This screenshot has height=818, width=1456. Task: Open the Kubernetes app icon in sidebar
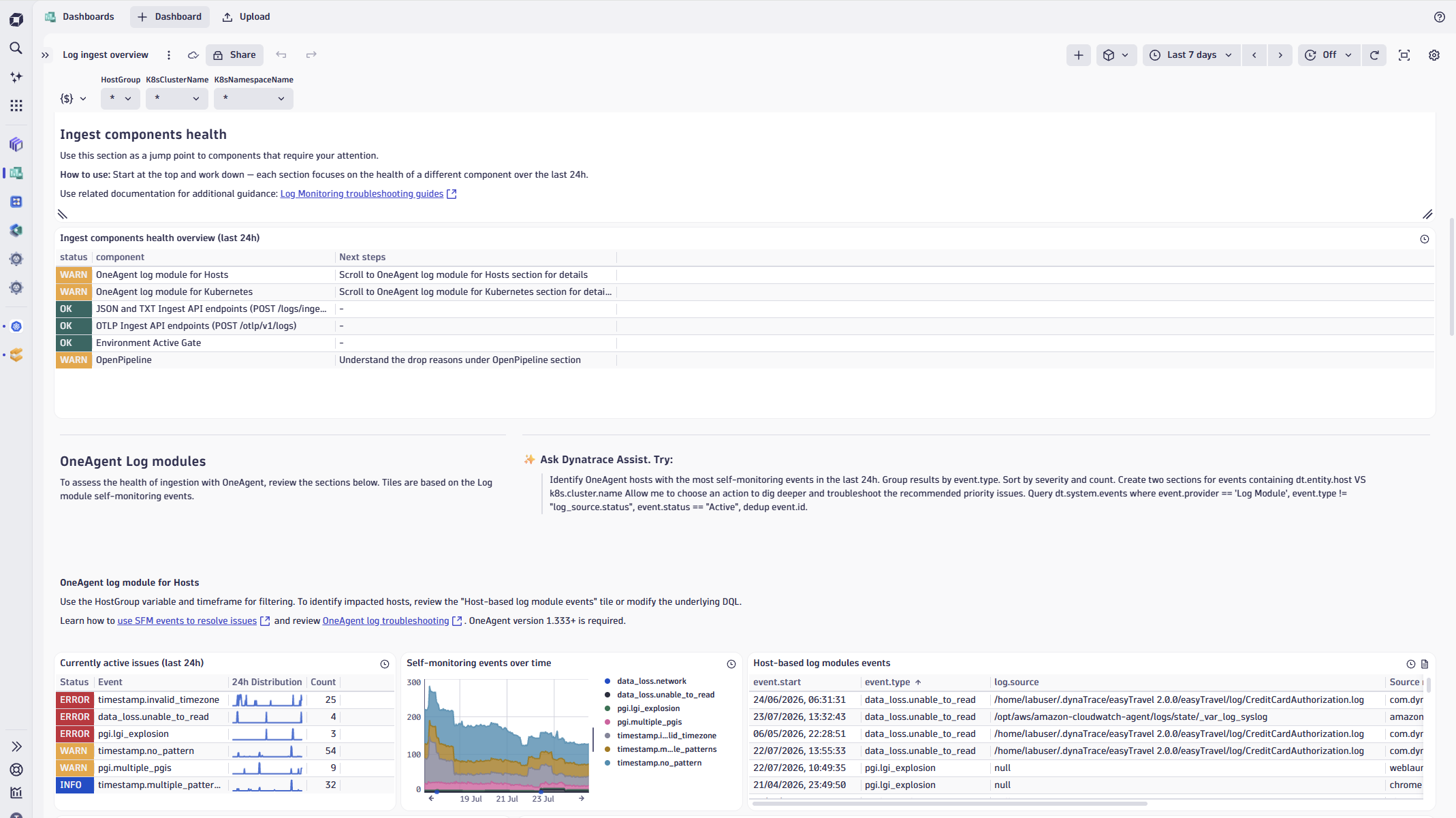pyautogui.click(x=16, y=327)
